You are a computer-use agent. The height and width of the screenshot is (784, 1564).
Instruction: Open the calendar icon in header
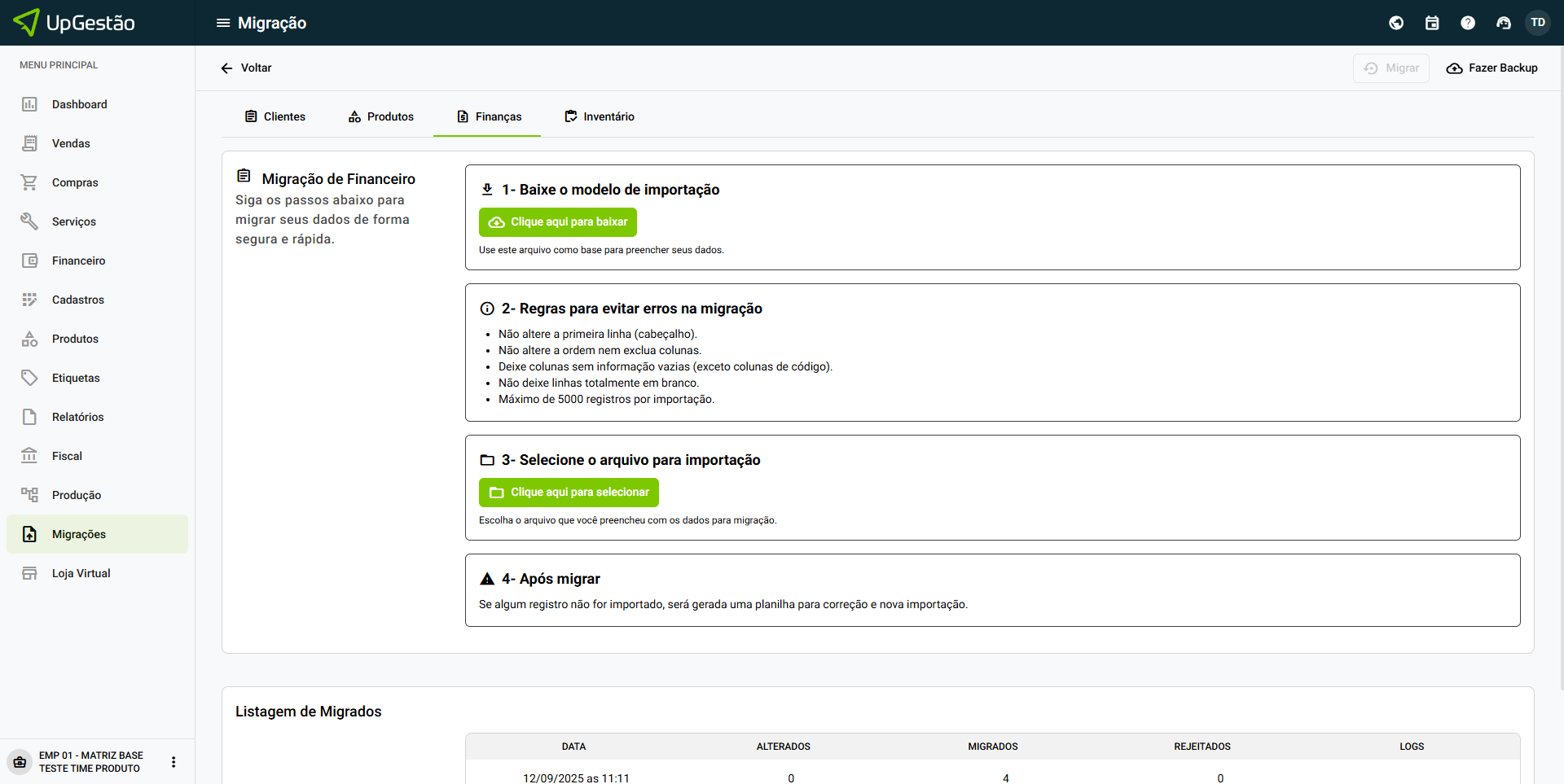(x=1432, y=23)
